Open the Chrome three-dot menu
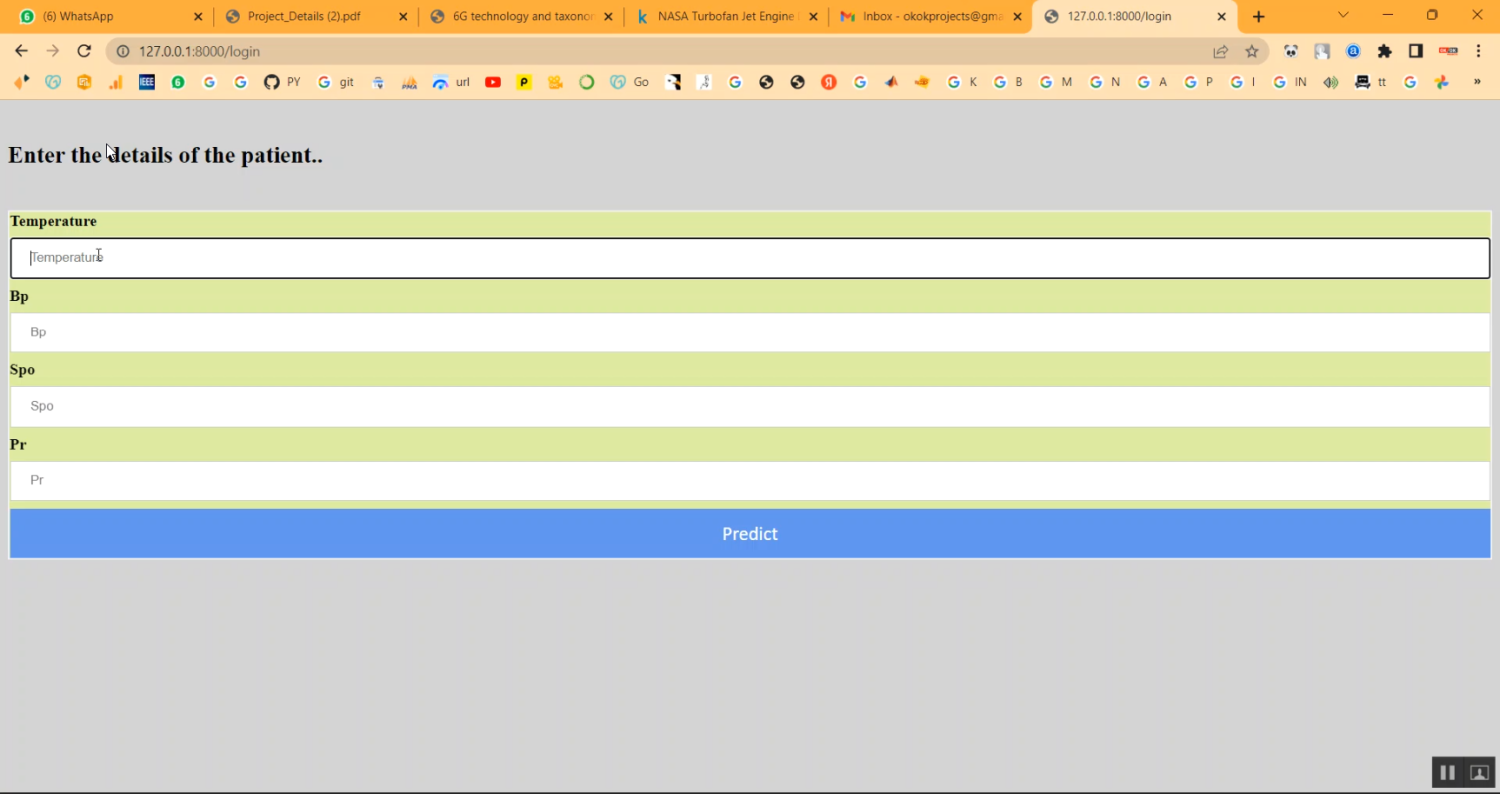 tap(1478, 51)
